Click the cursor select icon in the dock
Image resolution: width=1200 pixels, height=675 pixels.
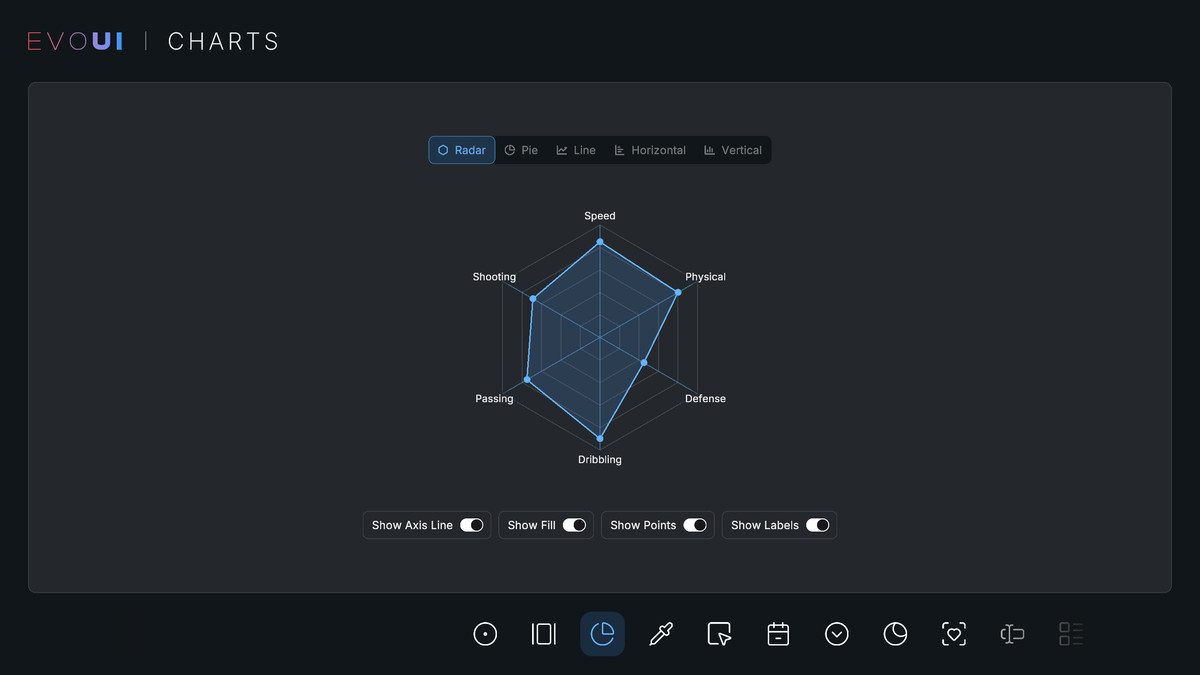click(719, 633)
